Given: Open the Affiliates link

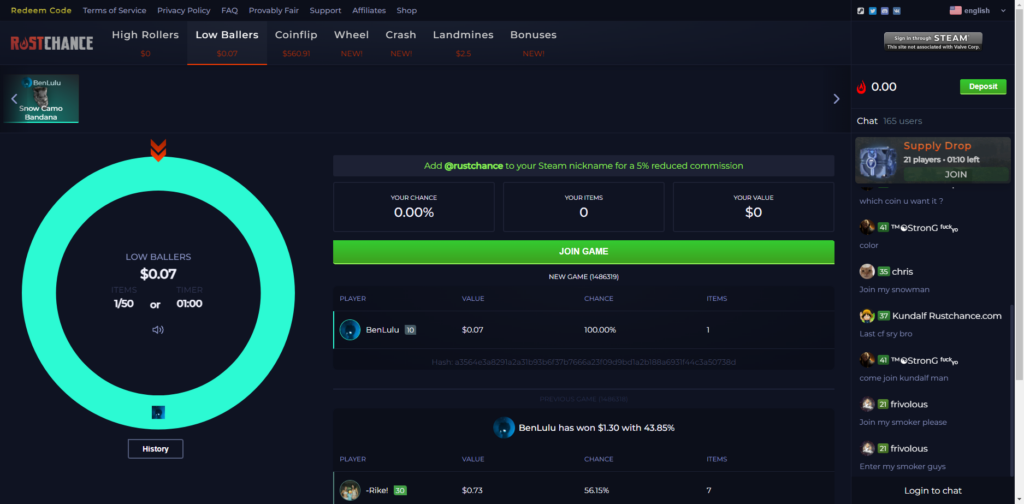Looking at the screenshot, I should [x=369, y=10].
